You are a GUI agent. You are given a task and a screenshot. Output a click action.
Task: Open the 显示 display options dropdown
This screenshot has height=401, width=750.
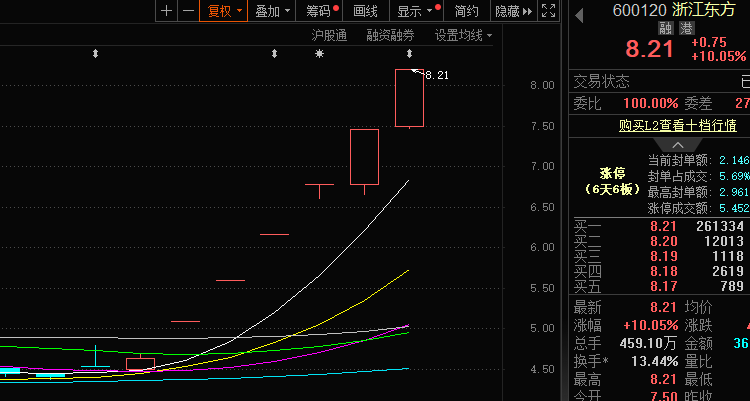click(415, 11)
